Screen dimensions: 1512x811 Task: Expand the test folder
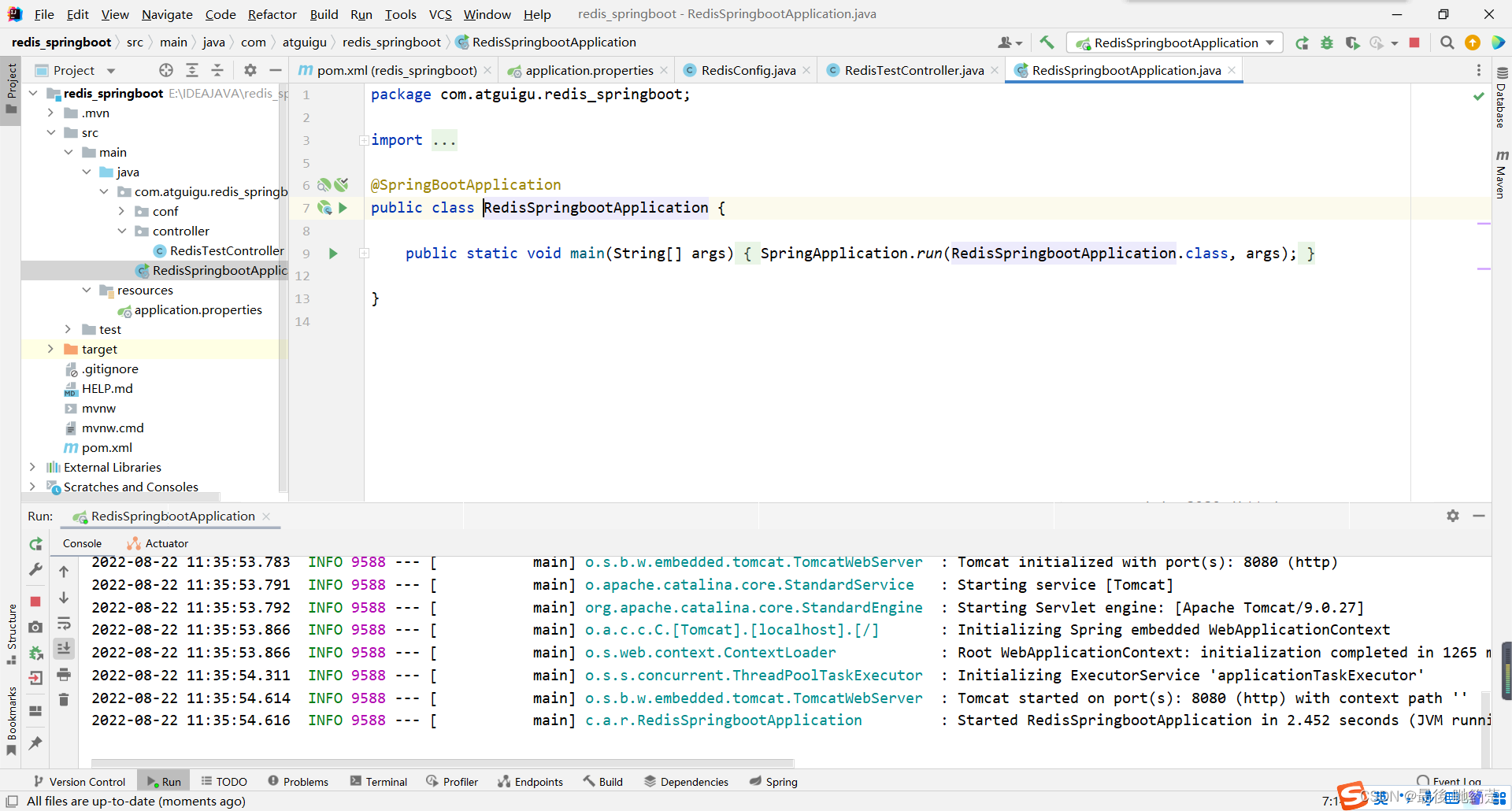[69, 329]
